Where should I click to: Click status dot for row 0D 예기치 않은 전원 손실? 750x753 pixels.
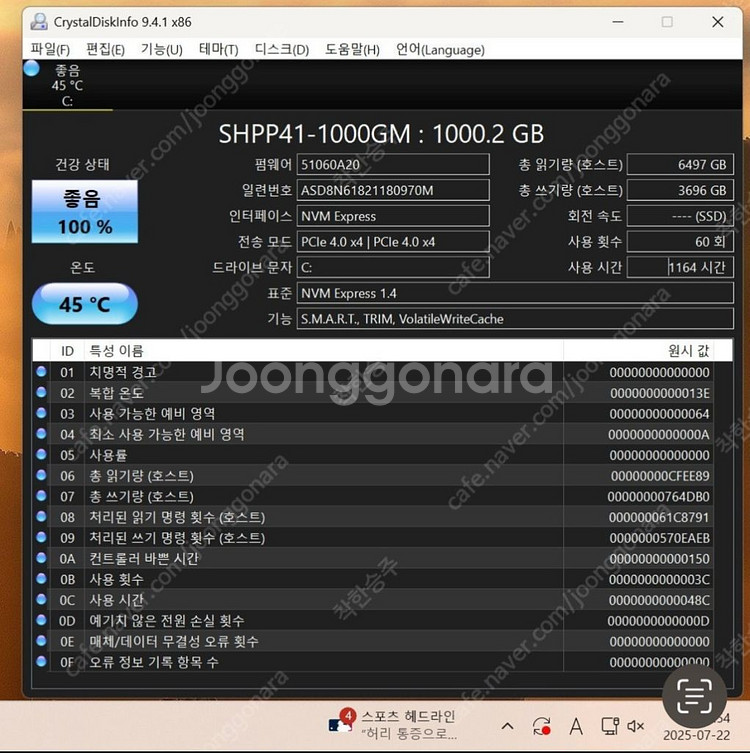click(41, 620)
